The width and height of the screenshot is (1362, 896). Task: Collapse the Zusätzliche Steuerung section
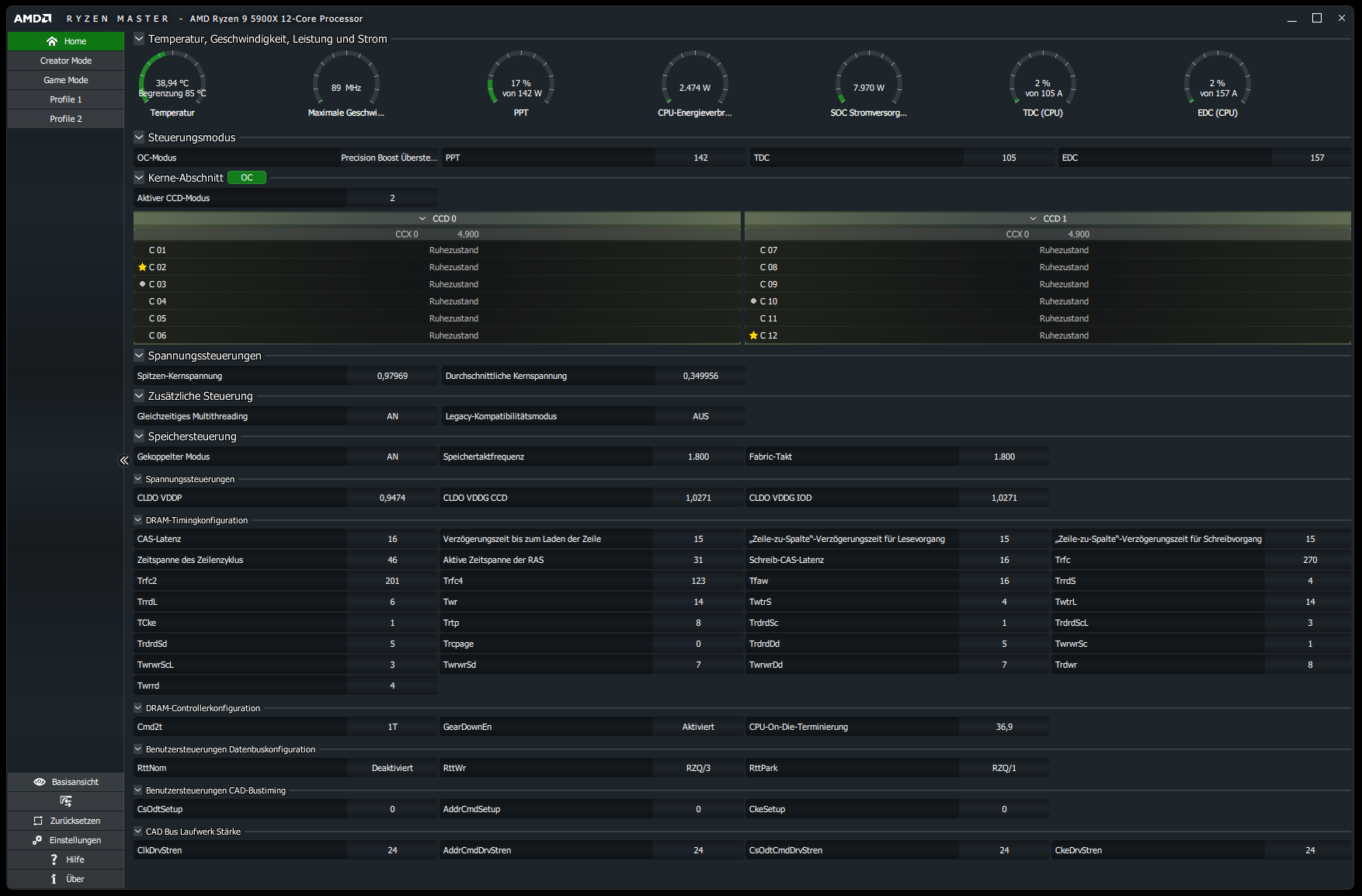(x=139, y=396)
